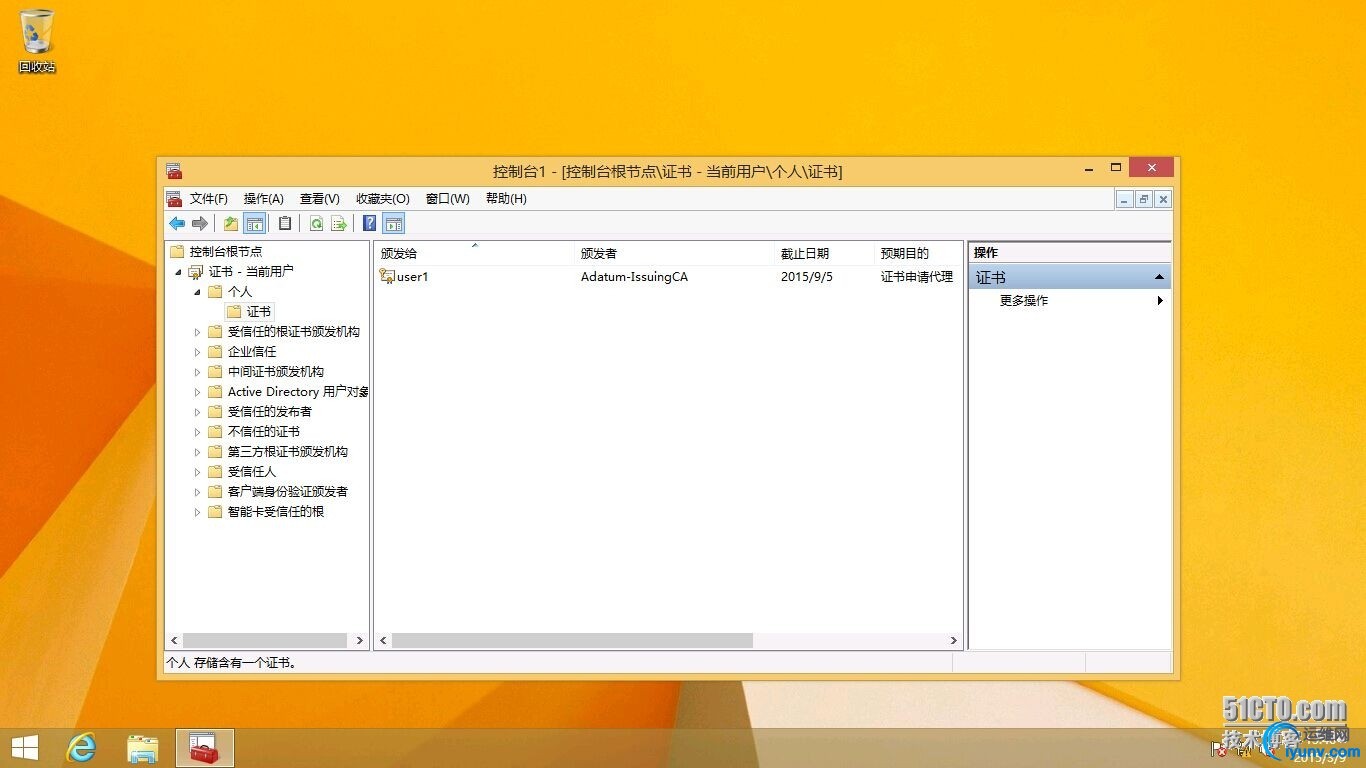The image size is (1366, 768).
Task: Click the blue Help question mark icon
Action: (x=370, y=223)
